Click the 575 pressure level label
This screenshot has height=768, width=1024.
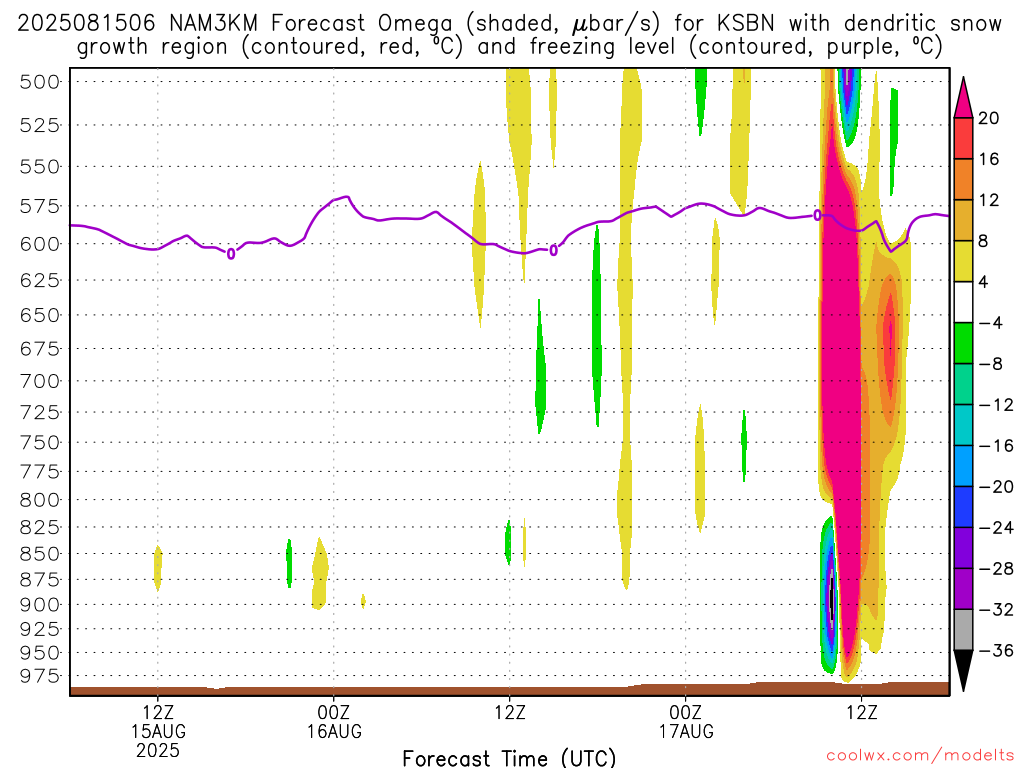tap(40, 207)
